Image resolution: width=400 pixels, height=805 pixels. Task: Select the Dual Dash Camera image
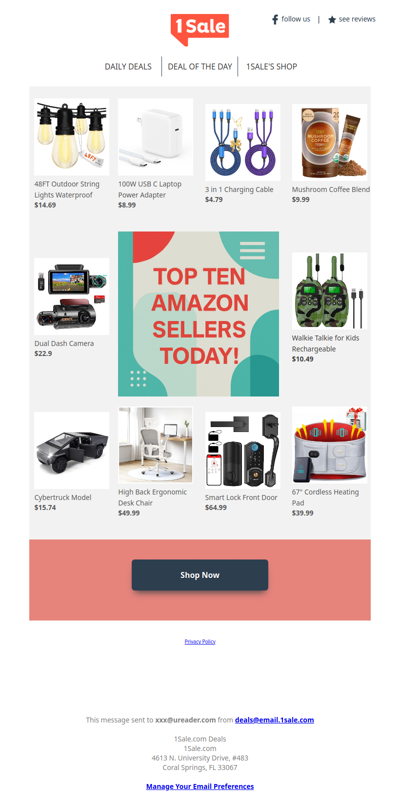(71, 296)
